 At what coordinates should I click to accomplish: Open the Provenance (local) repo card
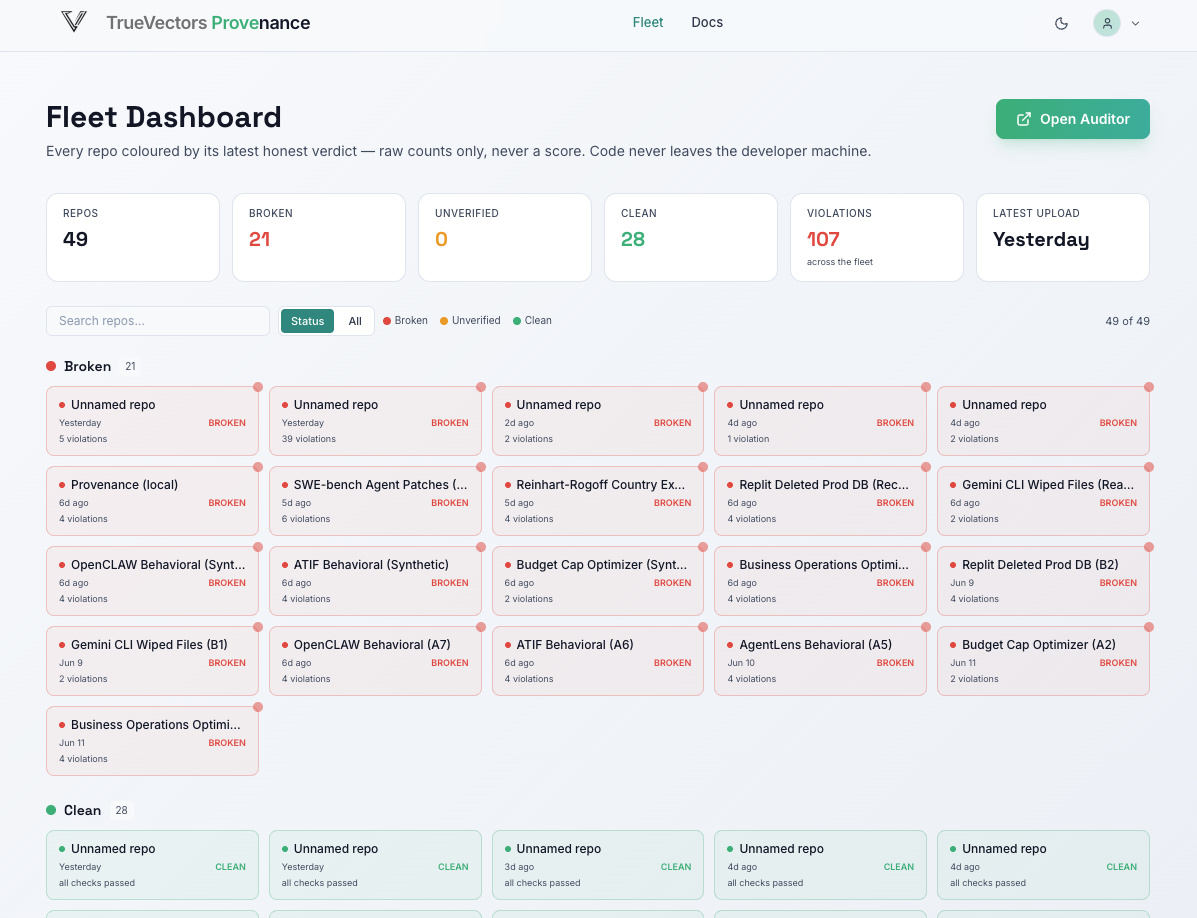tap(153, 501)
